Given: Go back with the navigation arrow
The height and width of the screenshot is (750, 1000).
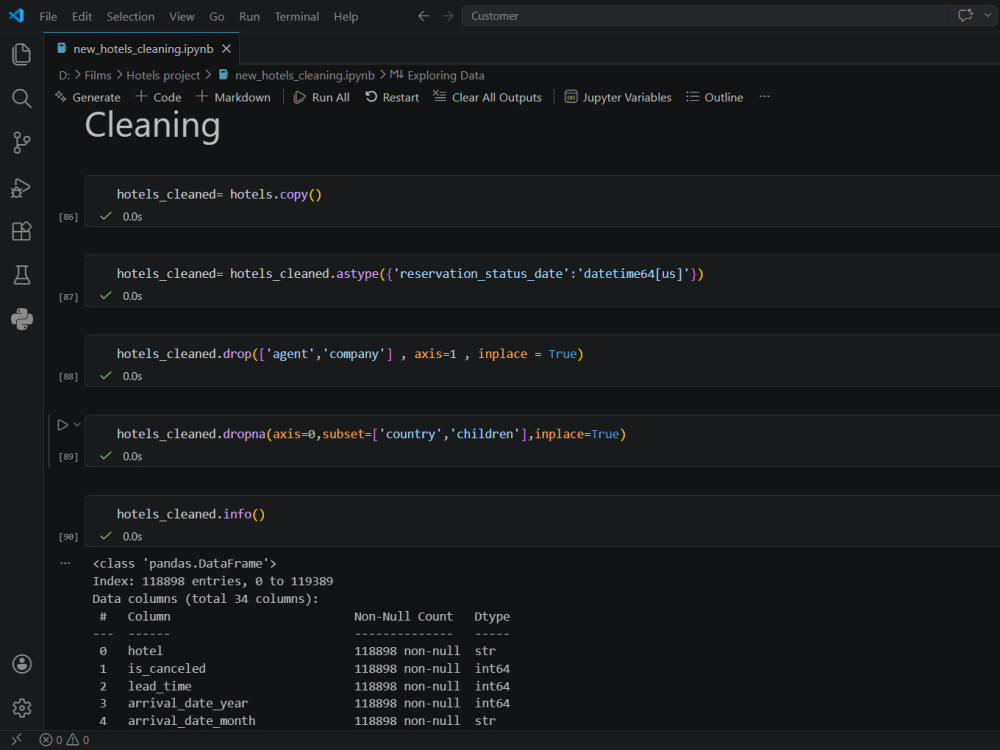Looking at the screenshot, I should 423,16.
